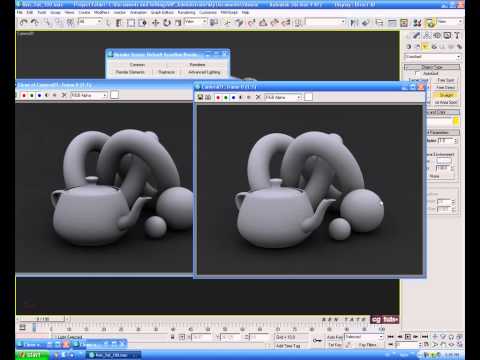Click the highlighted Skylight button
The height and width of the screenshot is (360, 480).
[x=446, y=95]
